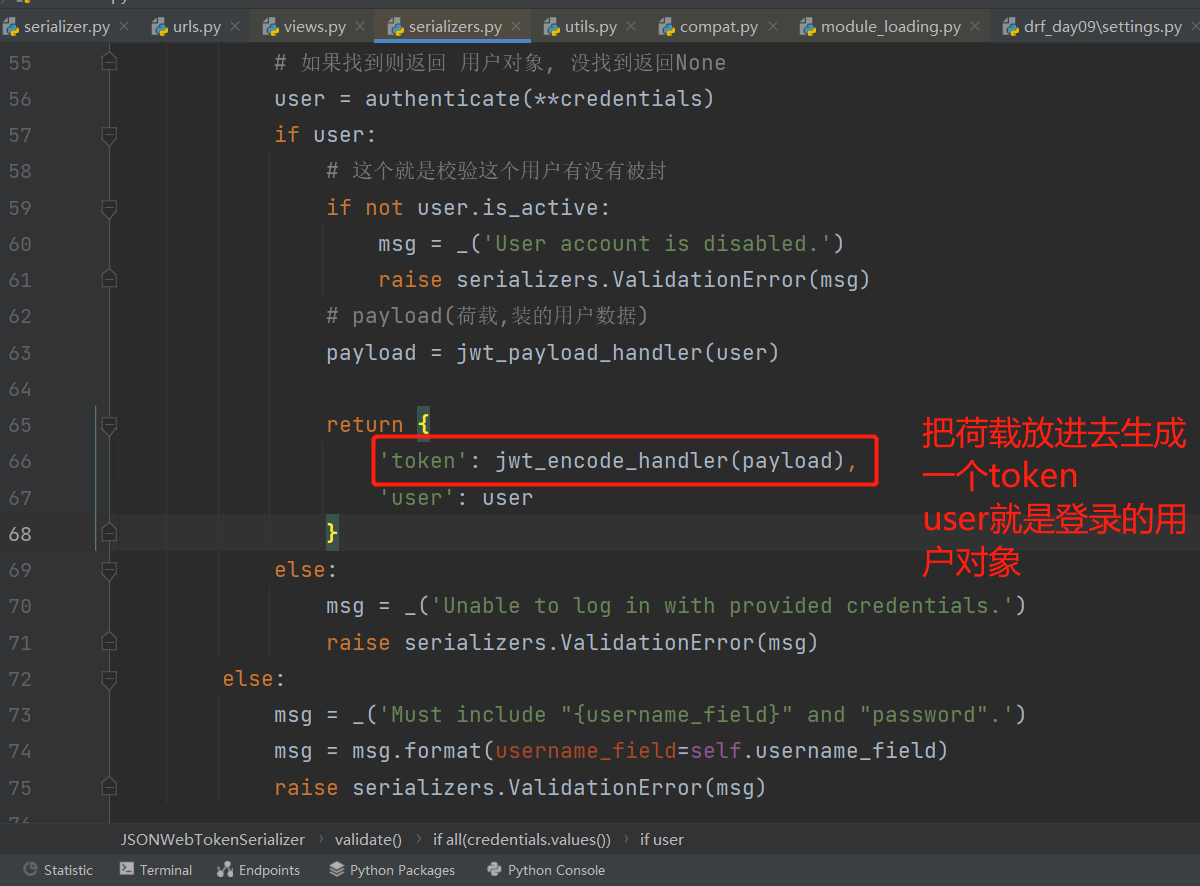The image size is (1200, 886).
Task: Close the views.py editor tab
Action: pyautogui.click(x=360, y=27)
